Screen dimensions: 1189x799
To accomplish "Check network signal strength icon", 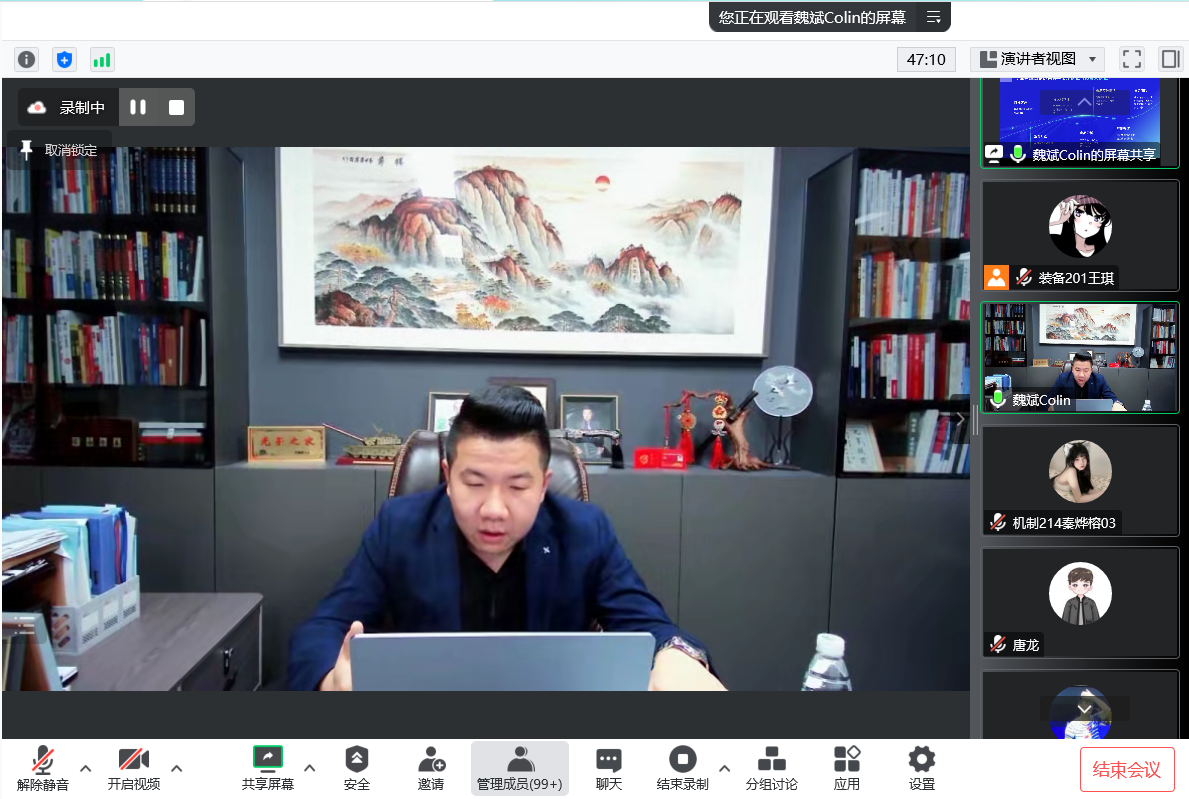I will point(102,59).
